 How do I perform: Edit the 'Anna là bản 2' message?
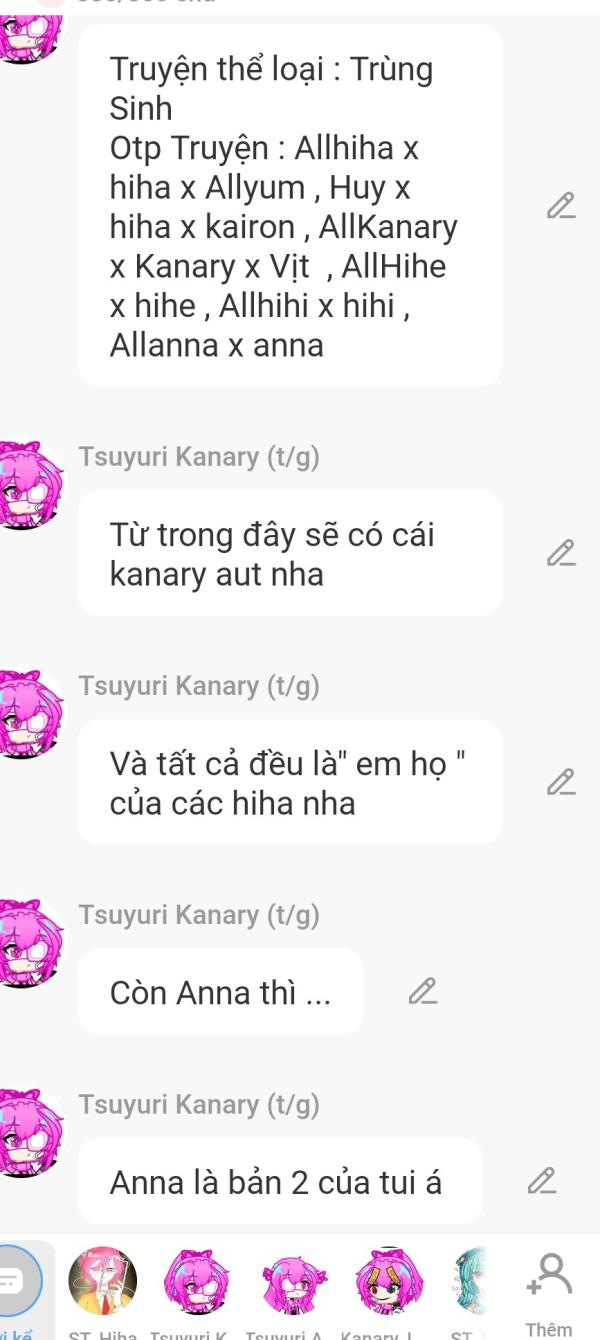(x=541, y=1181)
